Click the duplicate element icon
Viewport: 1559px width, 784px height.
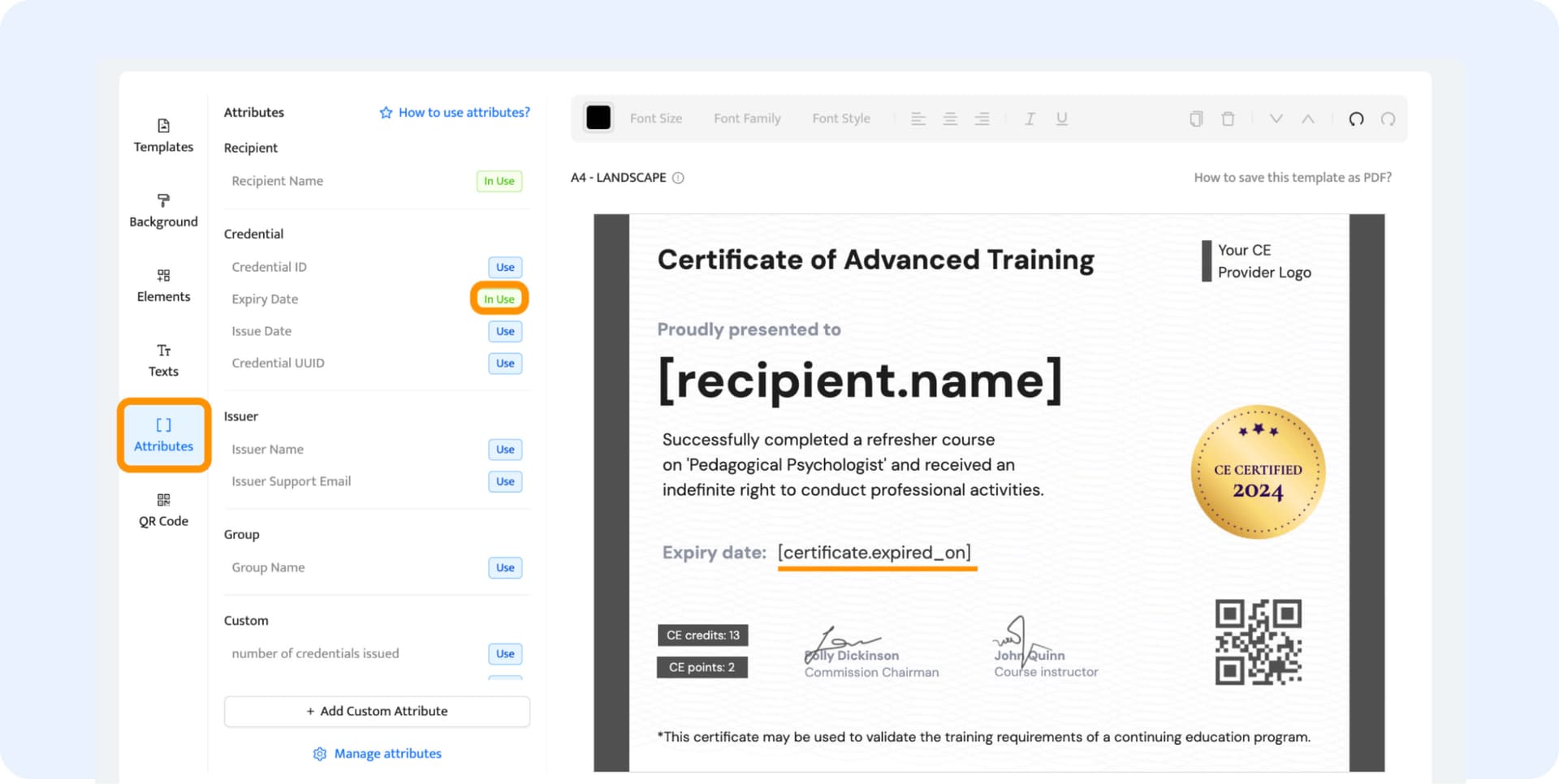tap(1196, 119)
